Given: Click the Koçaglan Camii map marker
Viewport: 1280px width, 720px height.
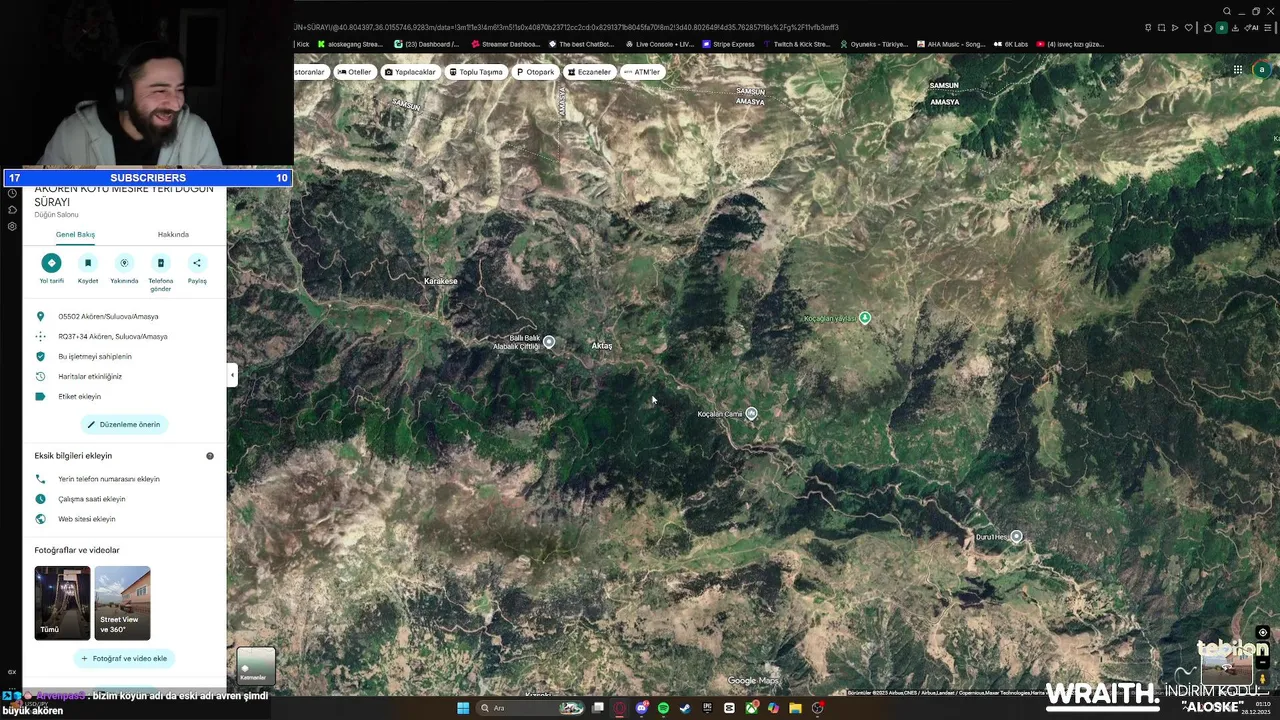Looking at the screenshot, I should 751,413.
